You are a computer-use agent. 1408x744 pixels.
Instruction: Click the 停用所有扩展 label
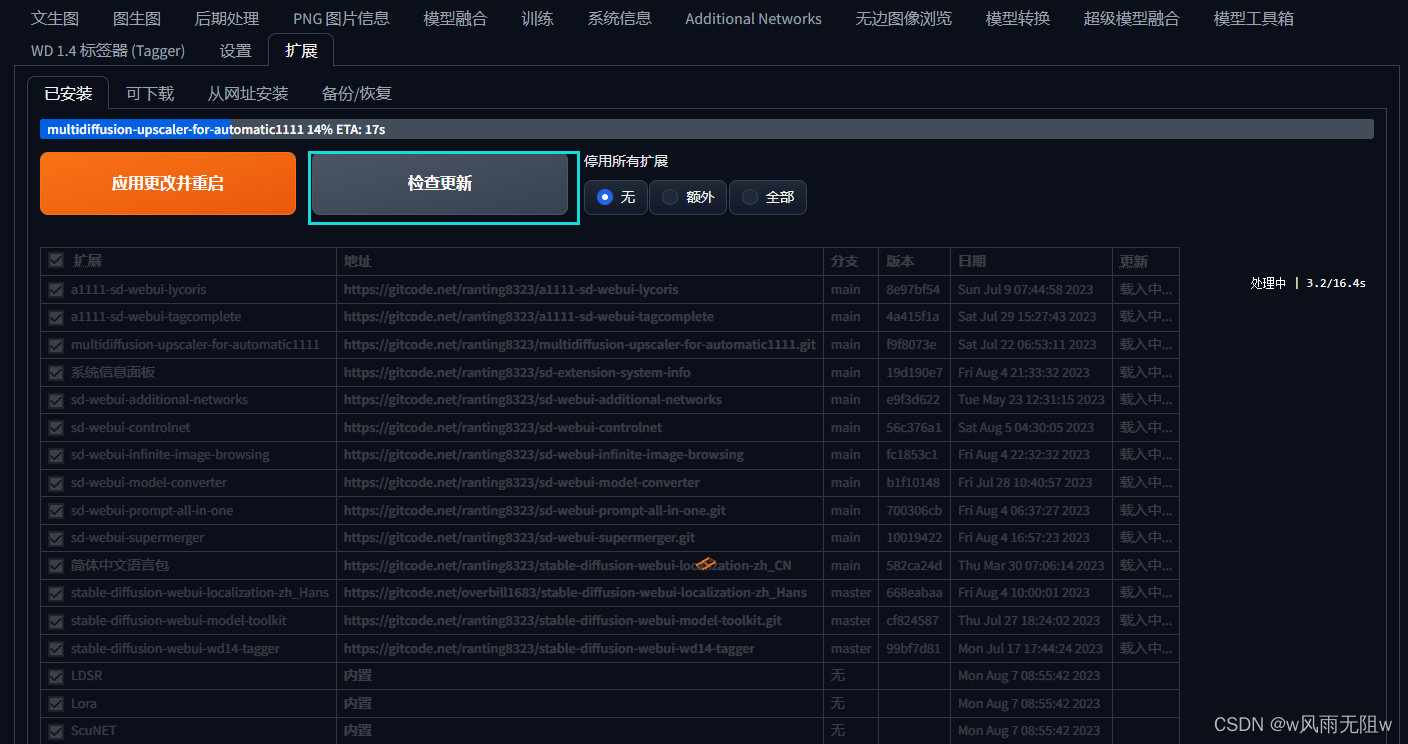(x=626, y=161)
